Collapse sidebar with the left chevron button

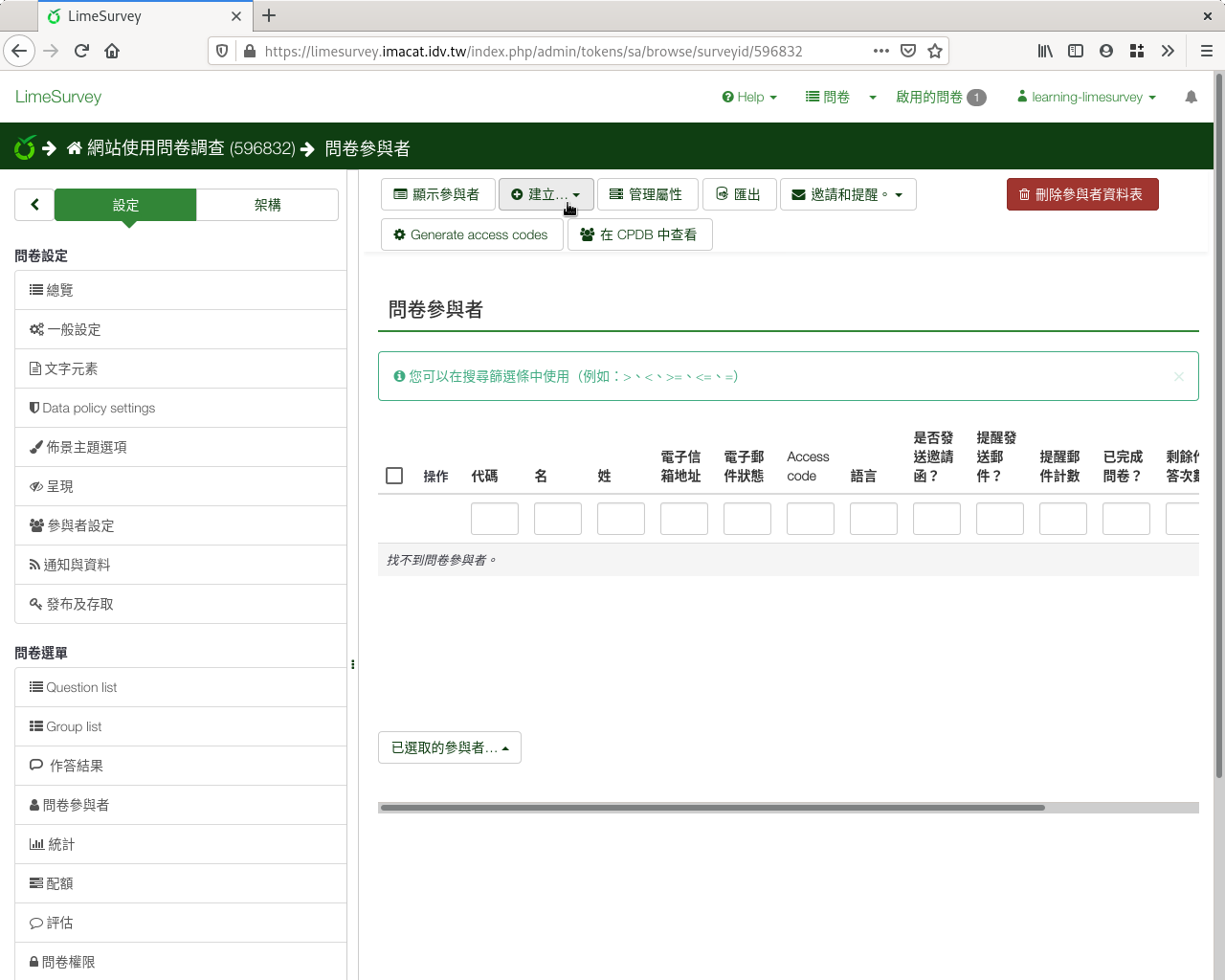coord(34,204)
